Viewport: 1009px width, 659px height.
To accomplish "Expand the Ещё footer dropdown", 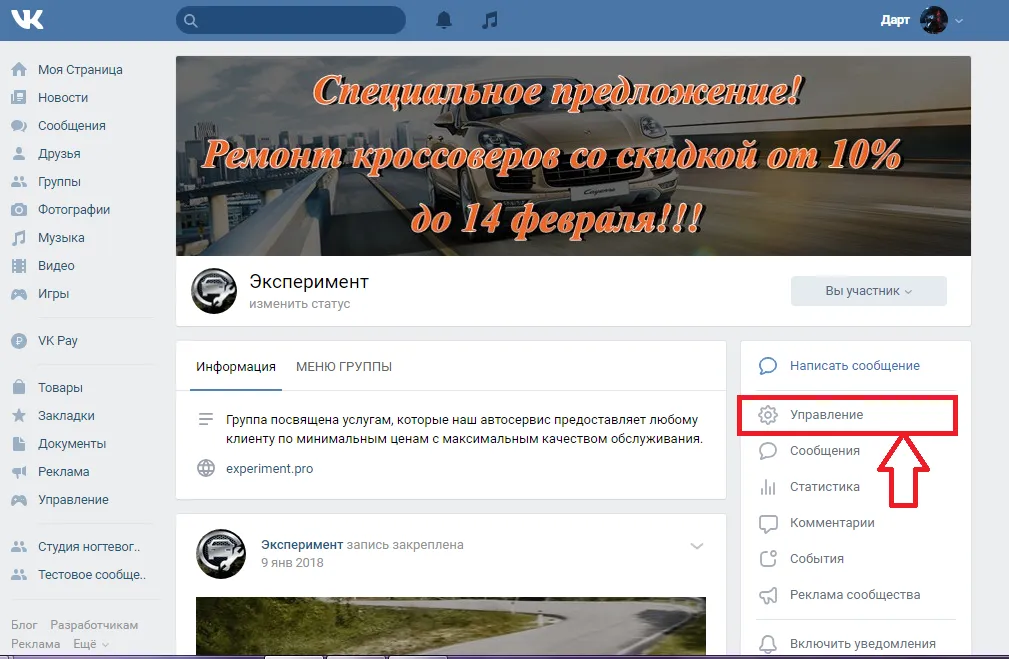I will pos(91,644).
